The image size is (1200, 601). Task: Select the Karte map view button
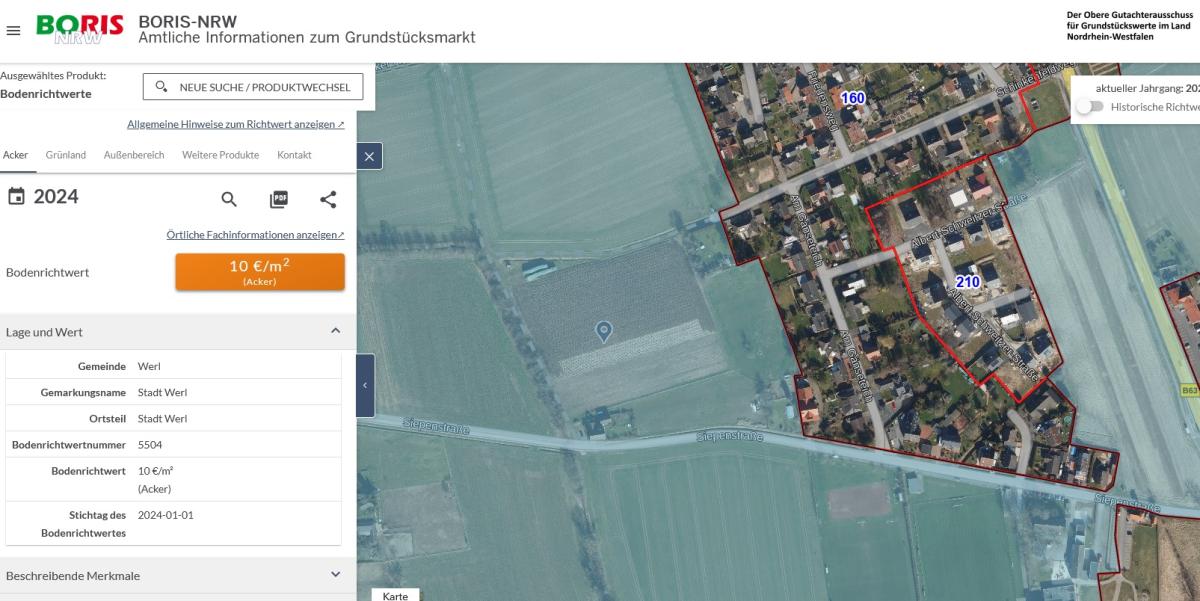(x=396, y=595)
